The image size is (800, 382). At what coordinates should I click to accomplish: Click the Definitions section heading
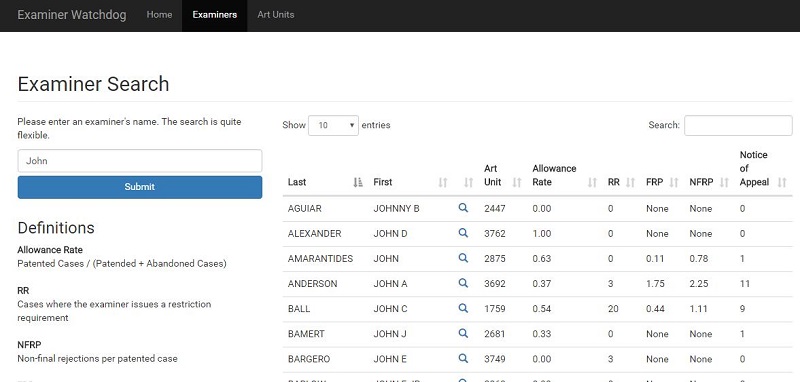tap(56, 227)
